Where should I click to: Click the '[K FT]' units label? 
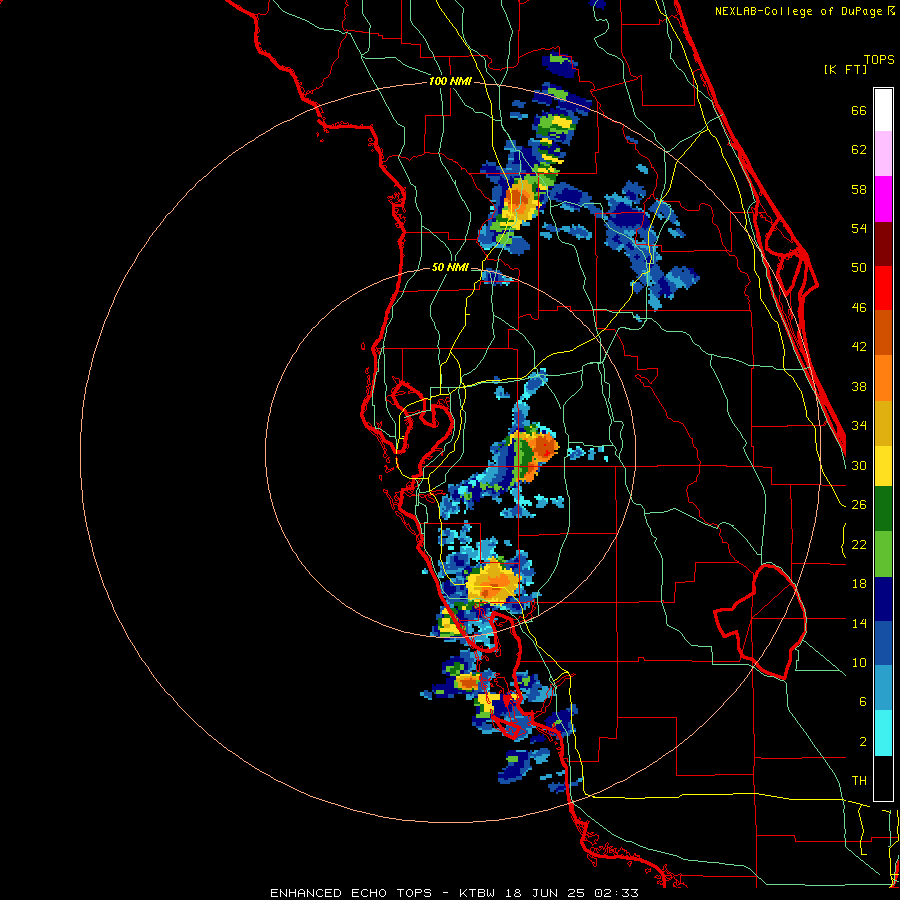click(845, 69)
